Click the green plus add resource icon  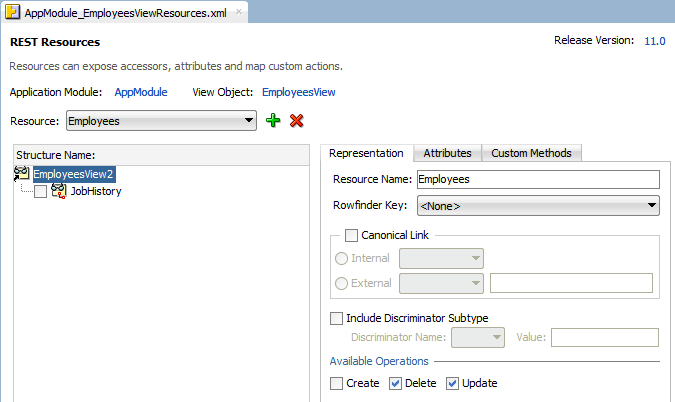pyautogui.click(x=274, y=121)
